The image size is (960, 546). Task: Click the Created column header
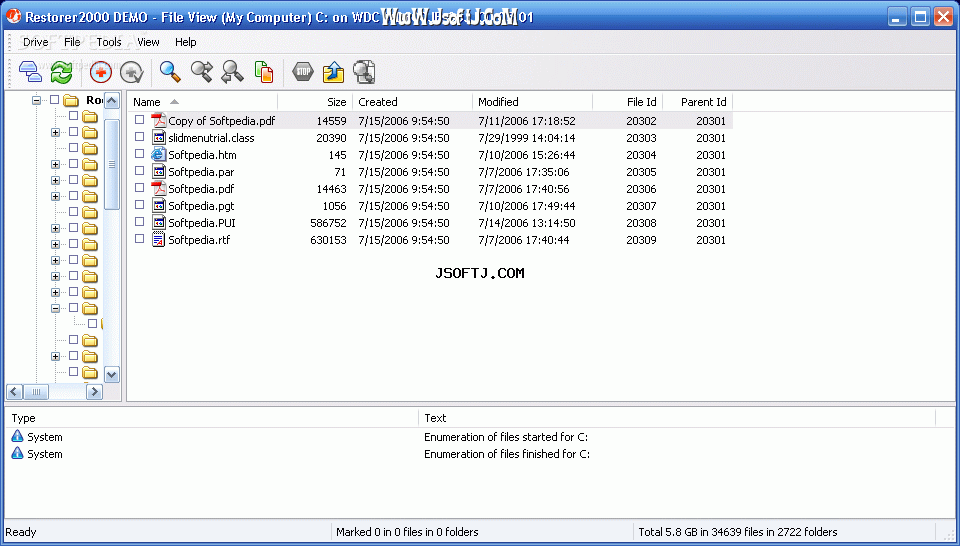[x=412, y=102]
